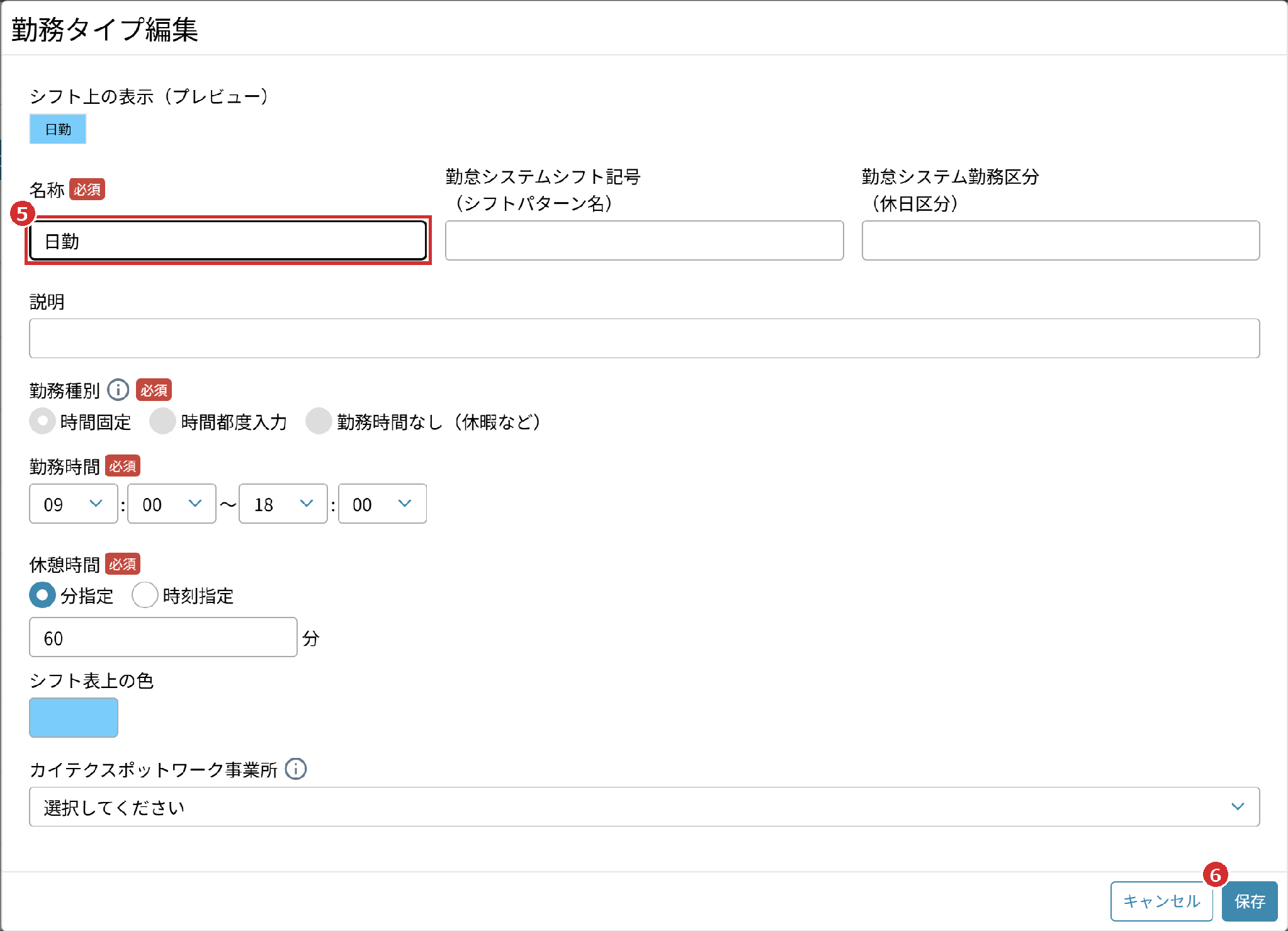Click the 保存 button

click(x=1250, y=901)
